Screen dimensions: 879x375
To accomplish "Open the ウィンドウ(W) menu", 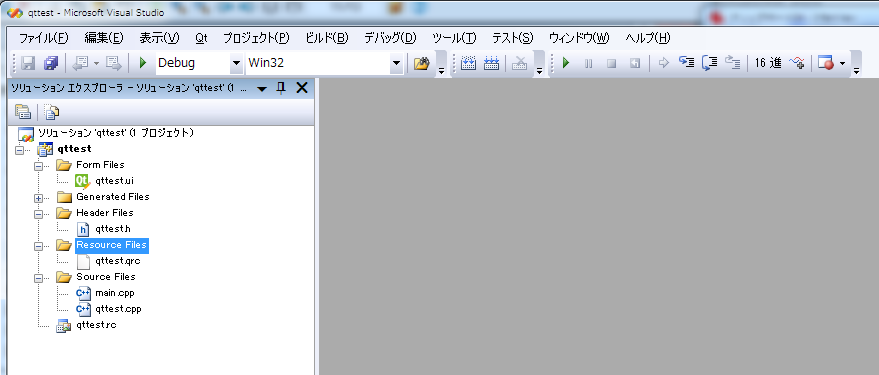I will click(x=579, y=38).
